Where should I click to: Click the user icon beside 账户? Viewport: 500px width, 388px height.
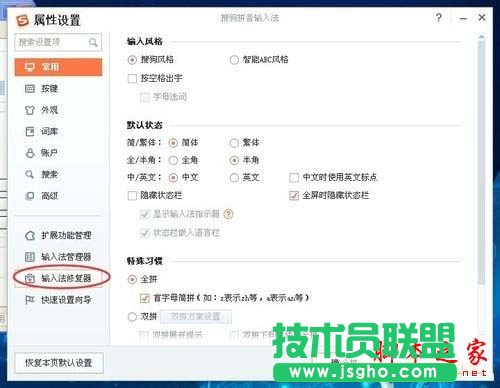(30, 153)
